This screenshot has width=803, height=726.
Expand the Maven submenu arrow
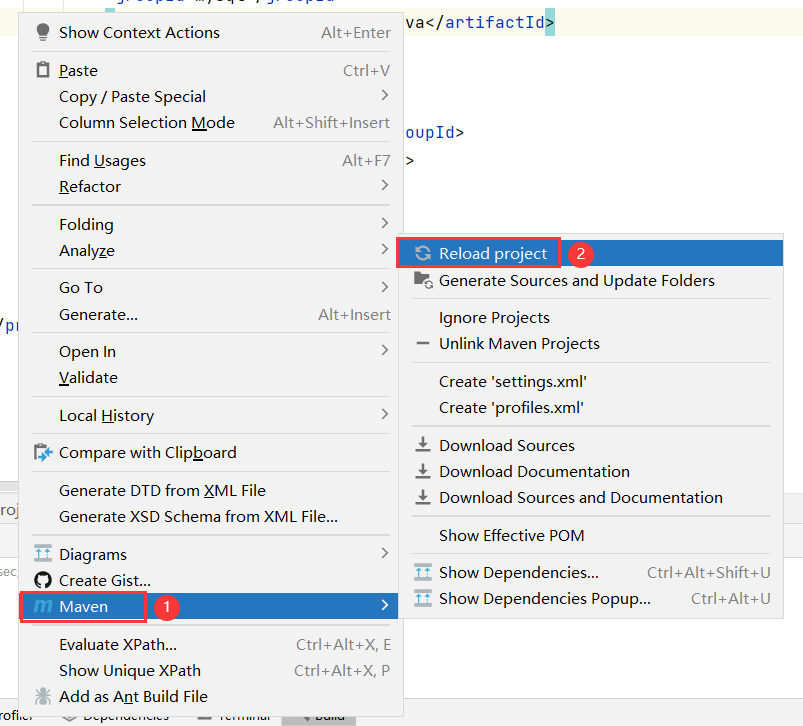(385, 606)
